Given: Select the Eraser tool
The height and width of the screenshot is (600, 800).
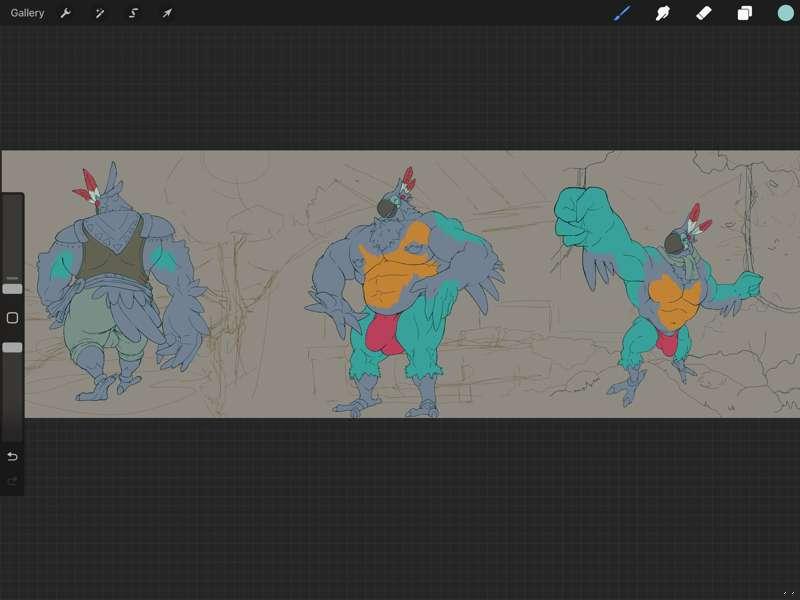Looking at the screenshot, I should point(704,13).
